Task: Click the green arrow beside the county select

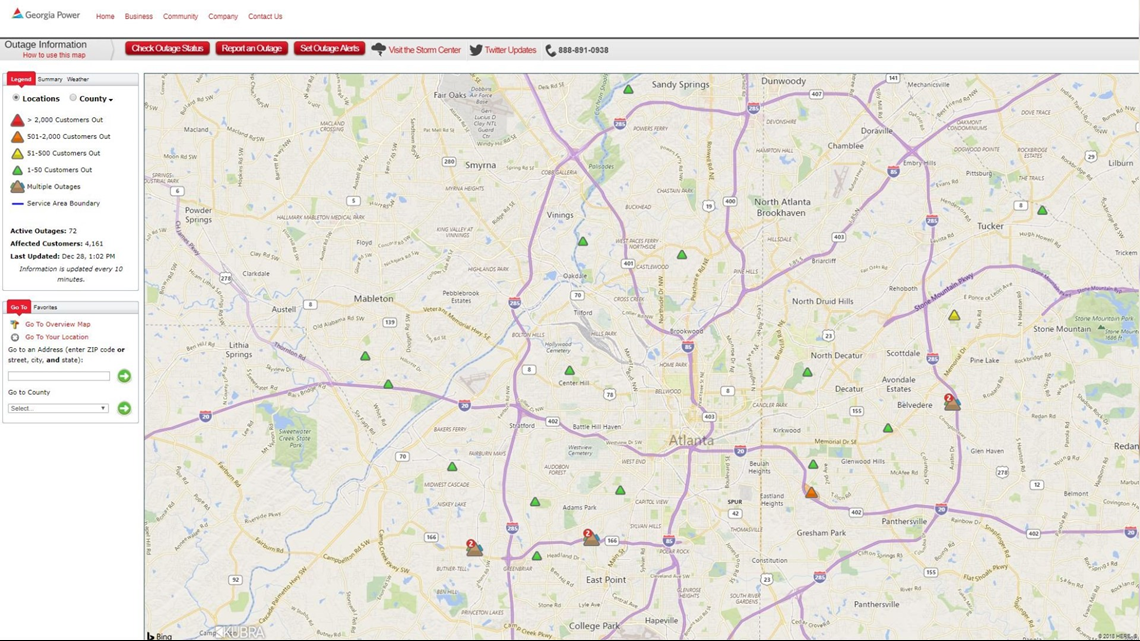Action: coord(124,408)
